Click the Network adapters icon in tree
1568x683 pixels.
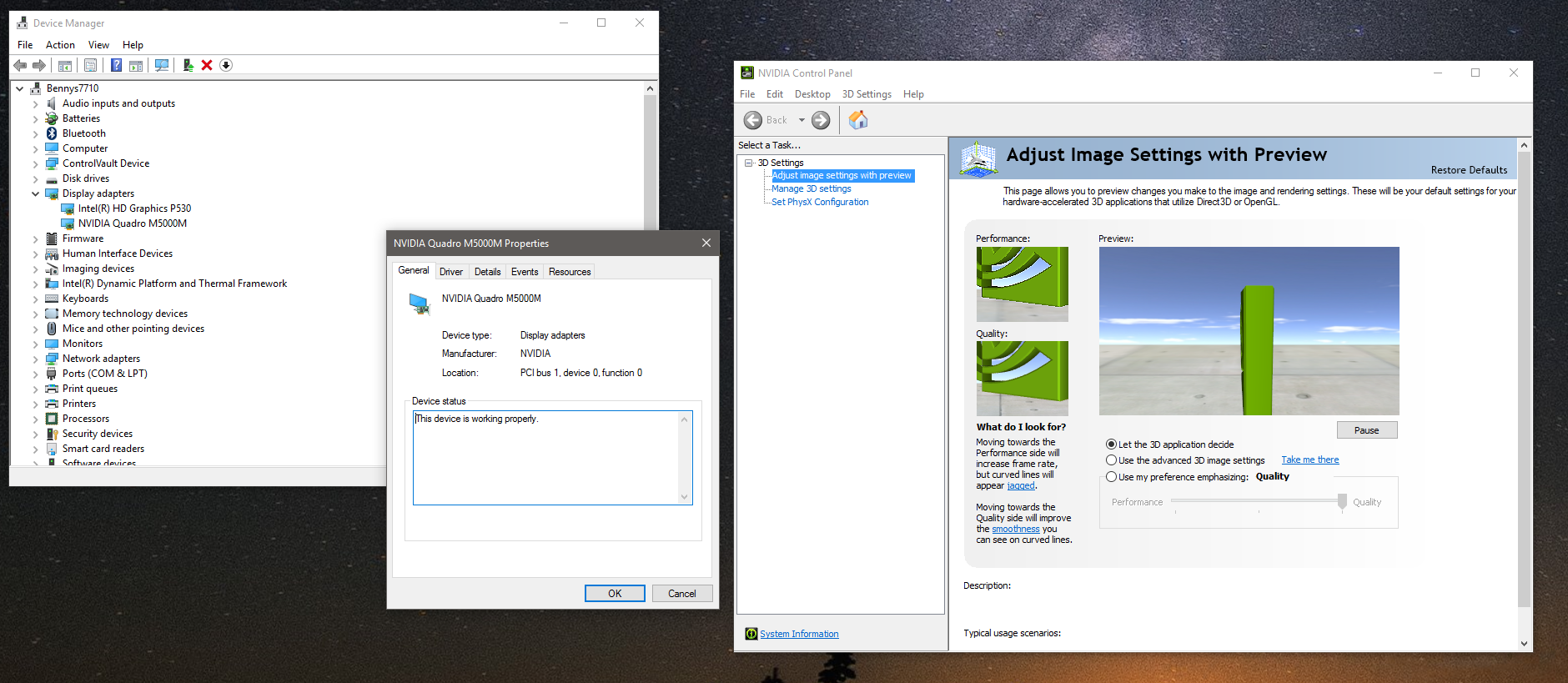(52, 359)
